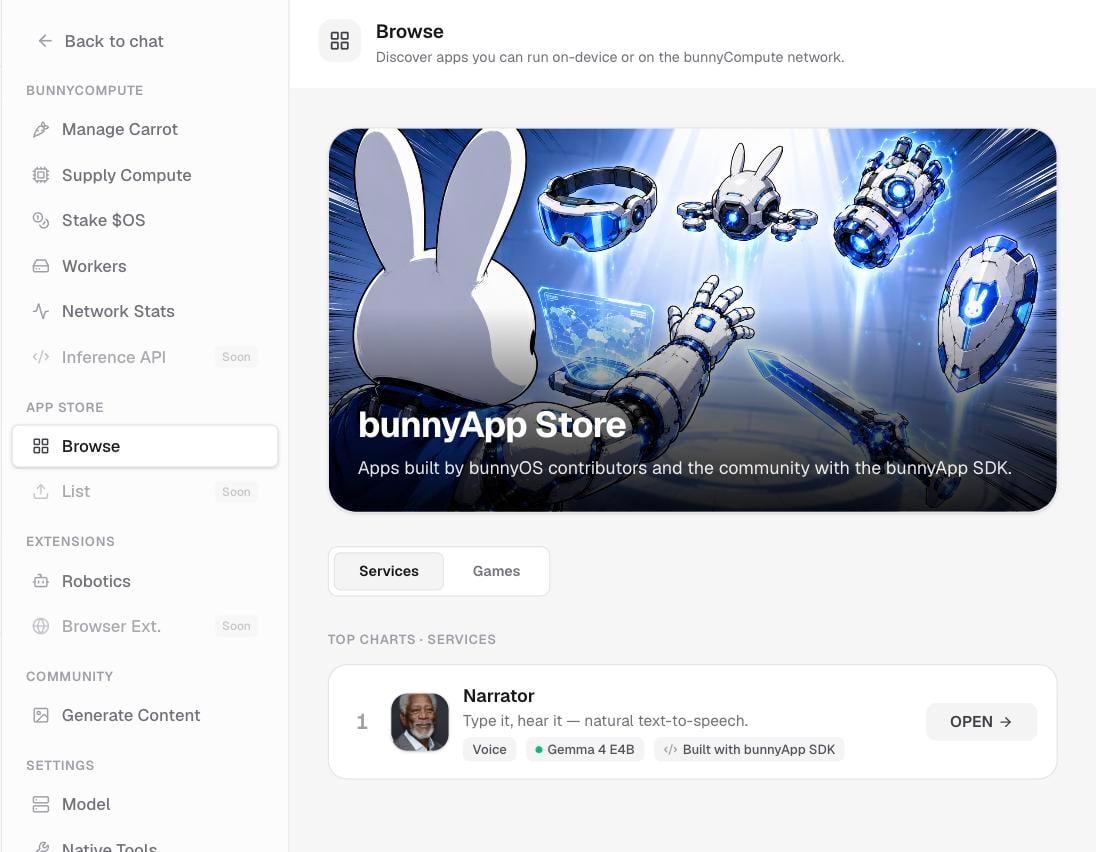
Task: Switch to the Services tab
Action: click(x=389, y=571)
